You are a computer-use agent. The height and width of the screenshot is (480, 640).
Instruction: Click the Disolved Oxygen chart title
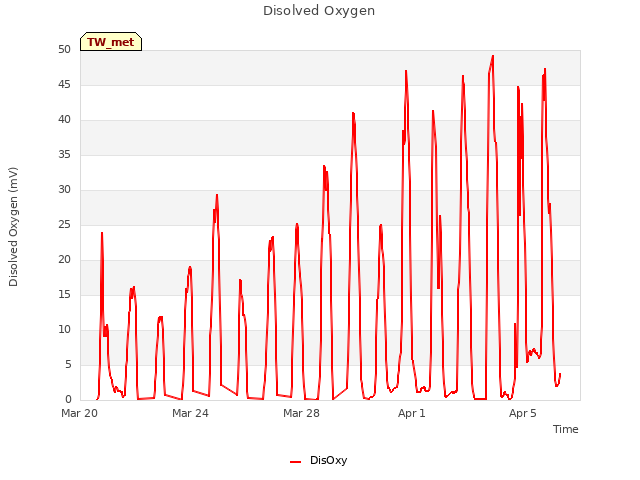tap(319, 11)
